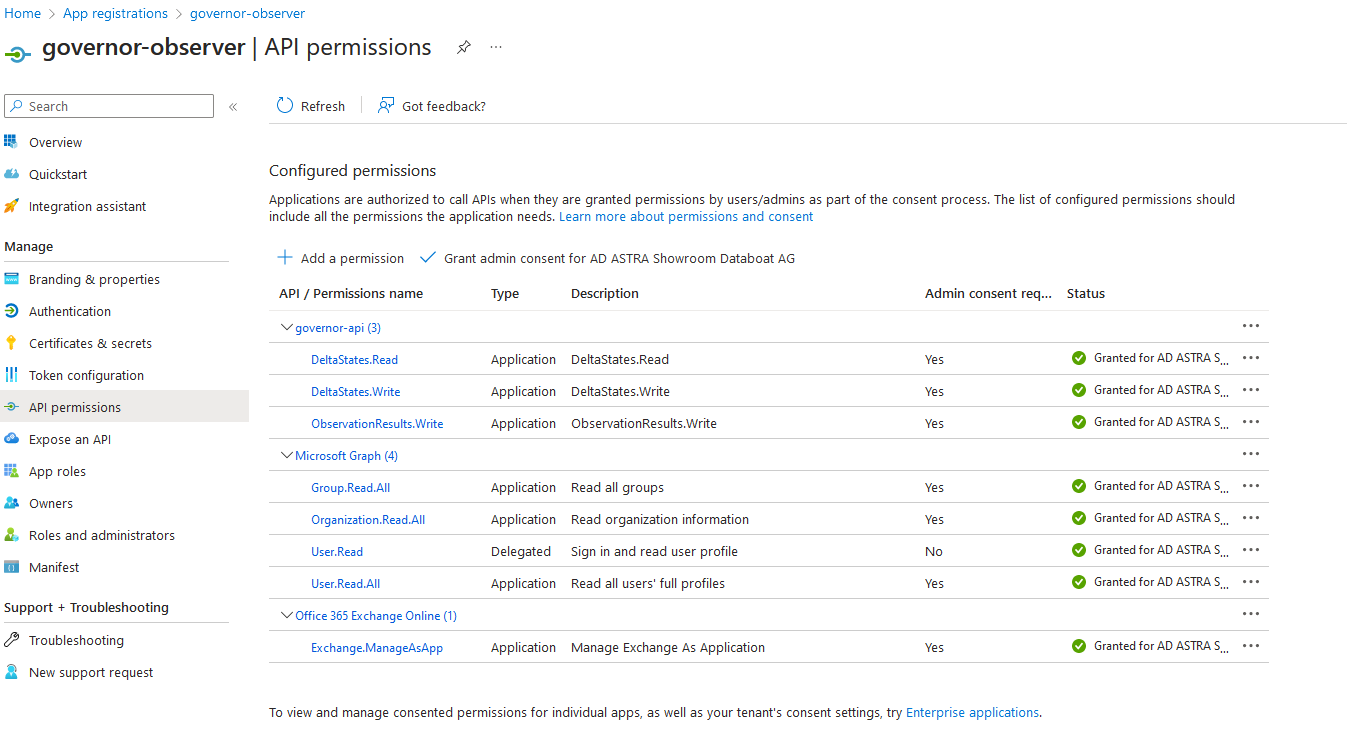Open Certificates & secrets from the sidebar

click(89, 343)
